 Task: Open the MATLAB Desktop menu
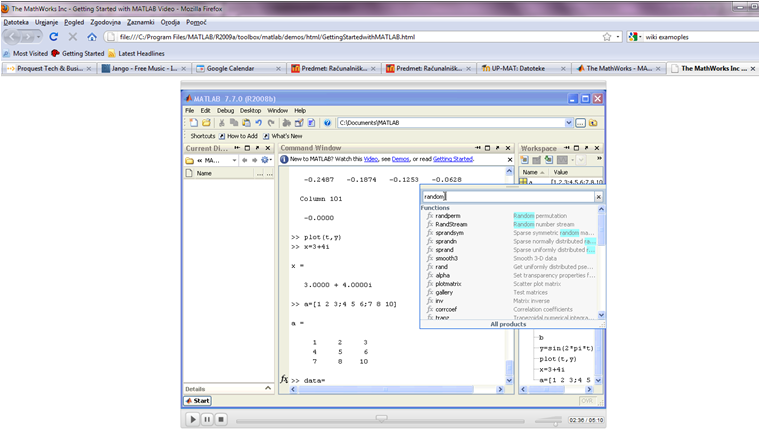point(251,111)
